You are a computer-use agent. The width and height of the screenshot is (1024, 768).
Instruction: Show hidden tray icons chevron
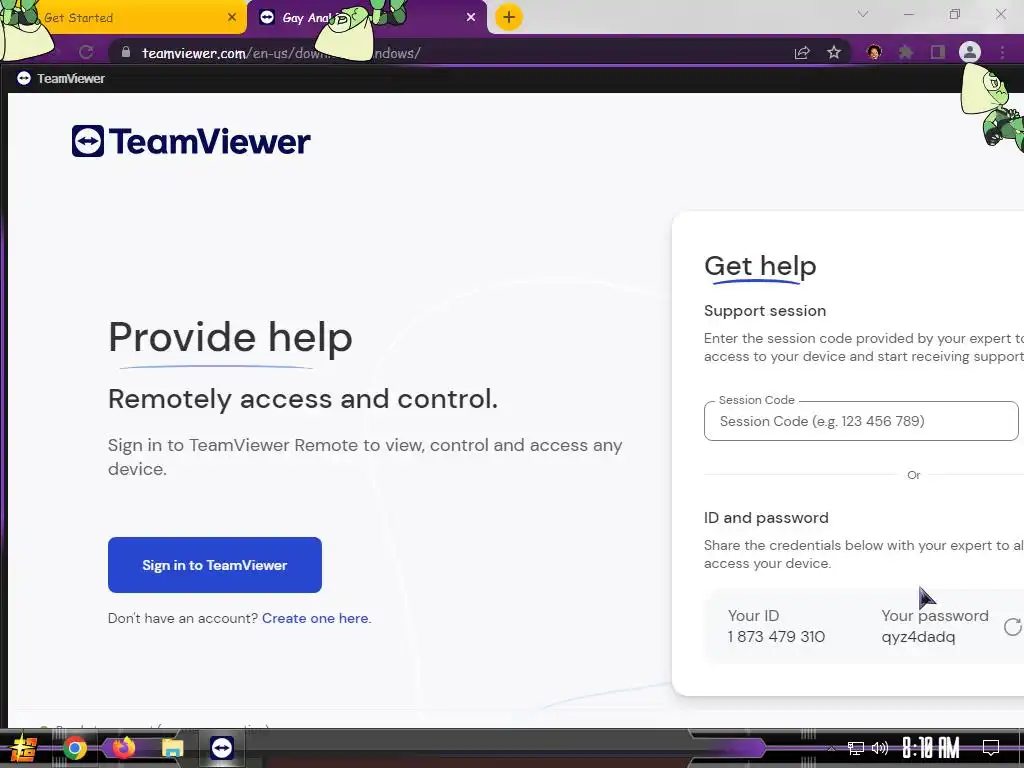831,748
